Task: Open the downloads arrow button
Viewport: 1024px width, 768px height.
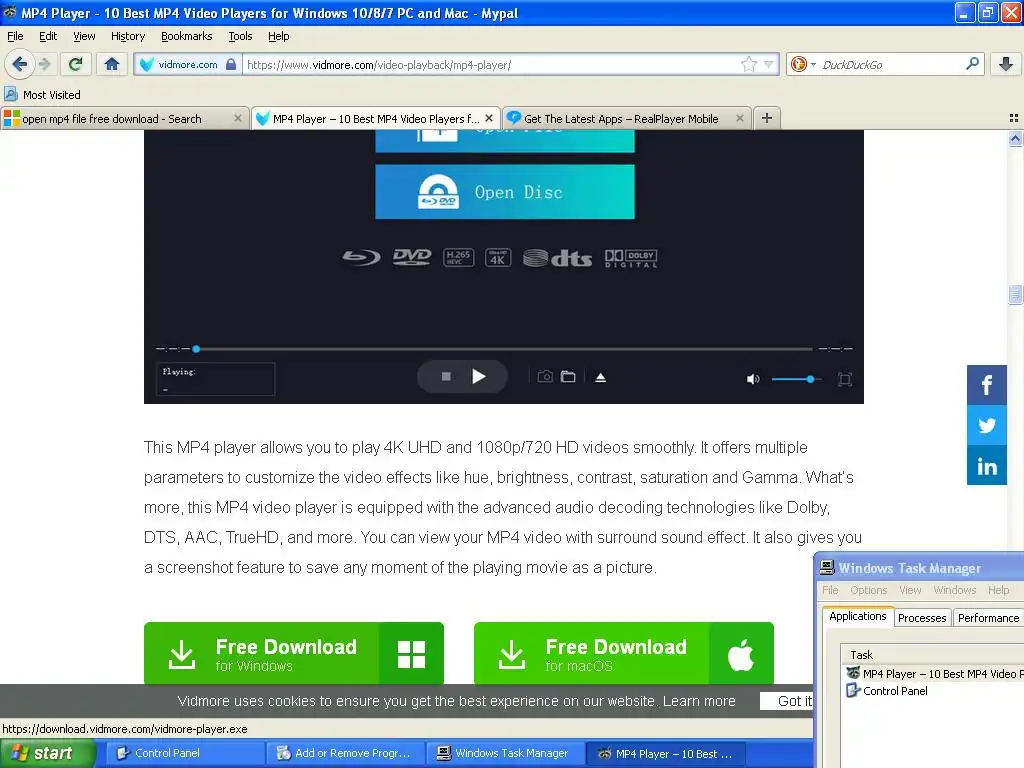Action: (1006, 64)
